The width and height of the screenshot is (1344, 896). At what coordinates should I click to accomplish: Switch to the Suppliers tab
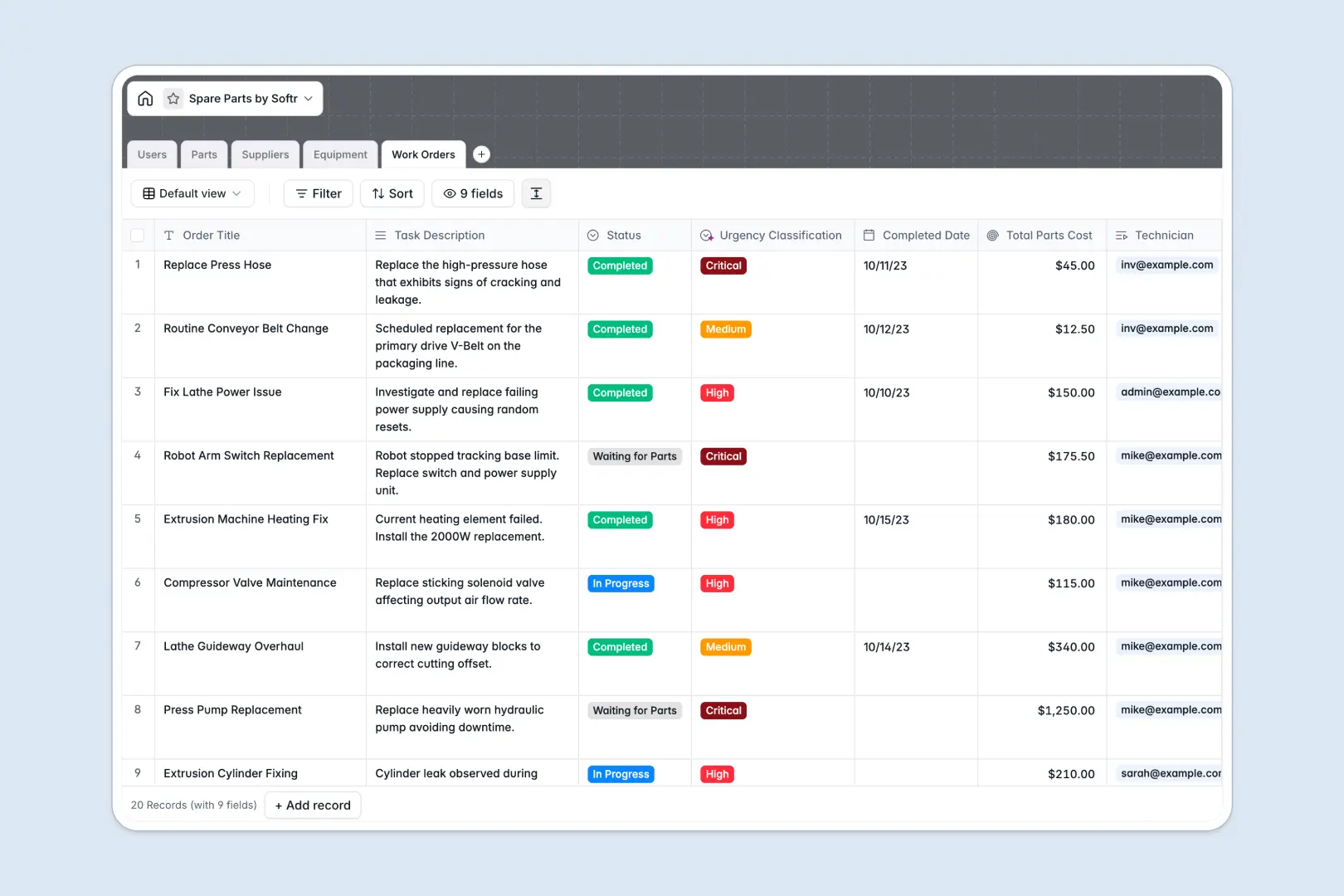pyautogui.click(x=265, y=154)
